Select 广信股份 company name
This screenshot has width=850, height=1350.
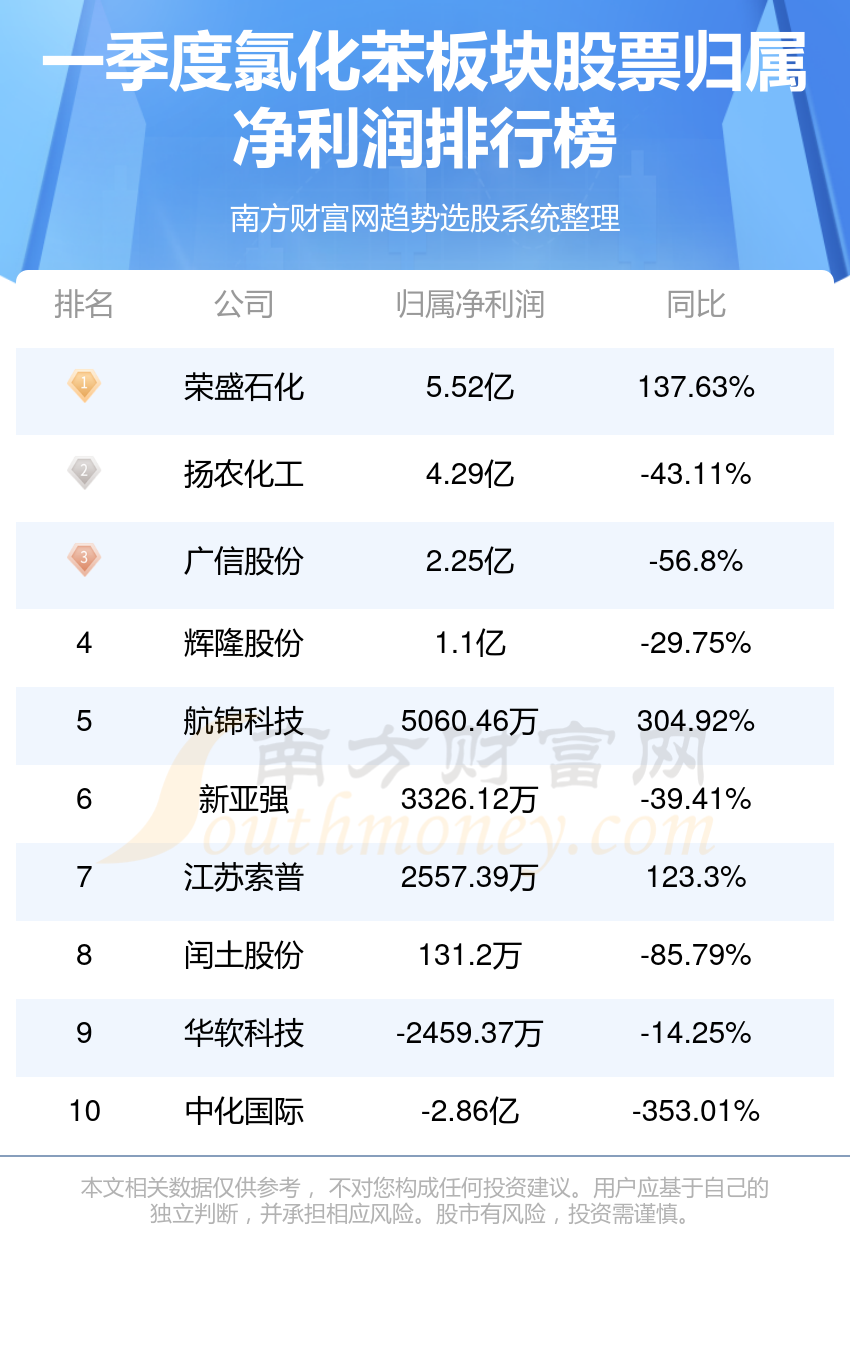tap(243, 560)
